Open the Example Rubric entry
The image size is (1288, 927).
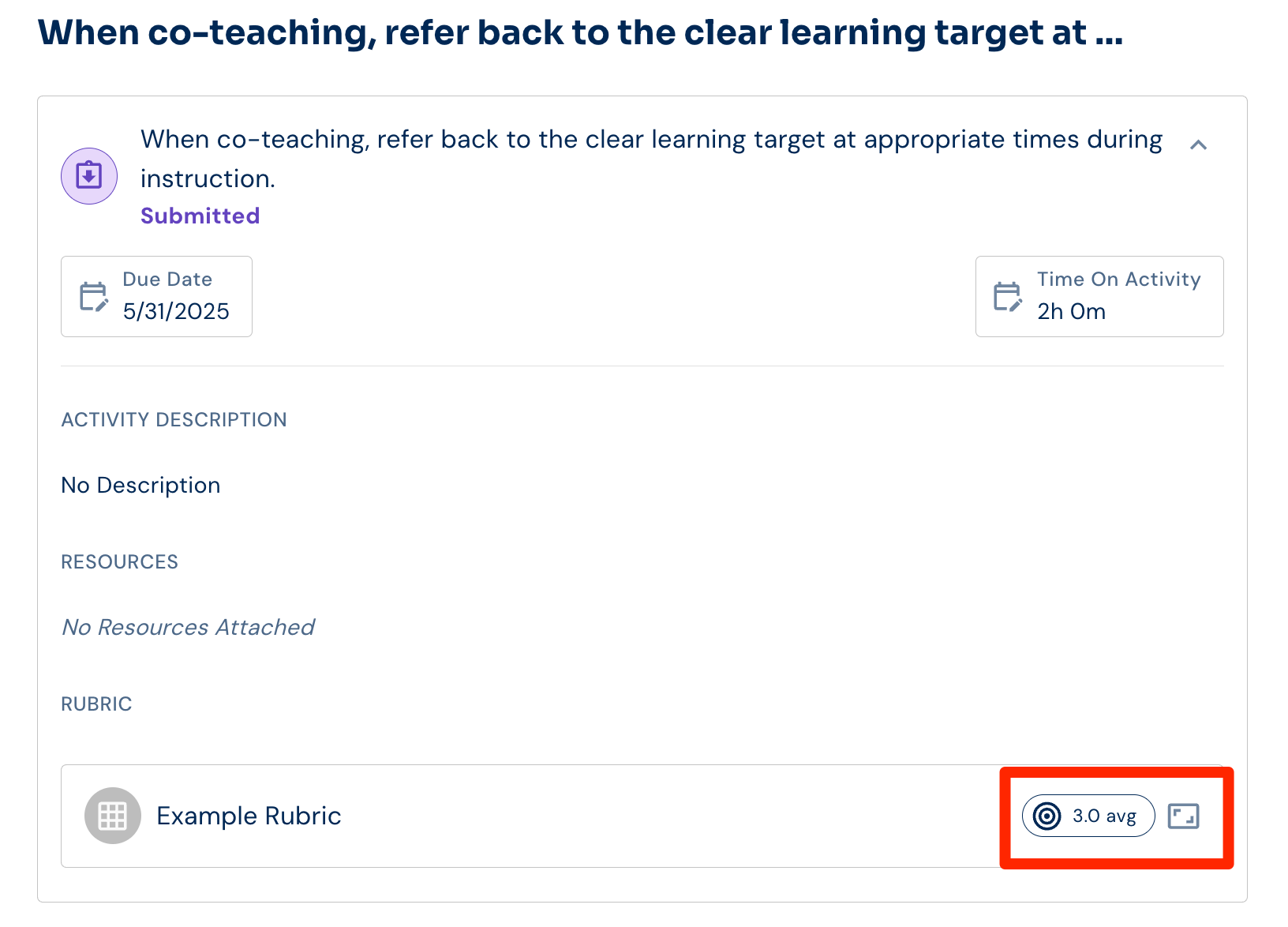tap(249, 816)
